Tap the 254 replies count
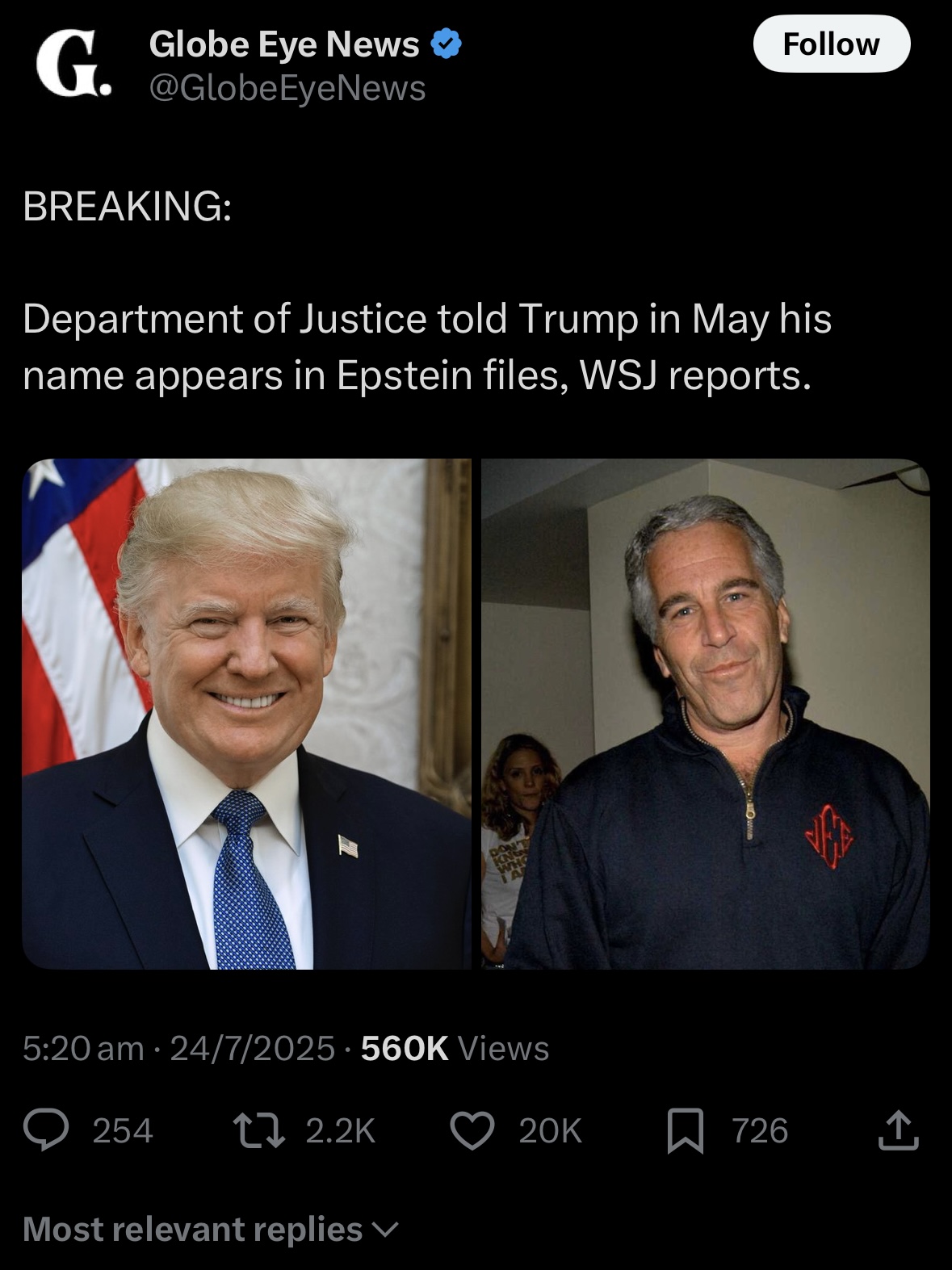 point(123,1130)
